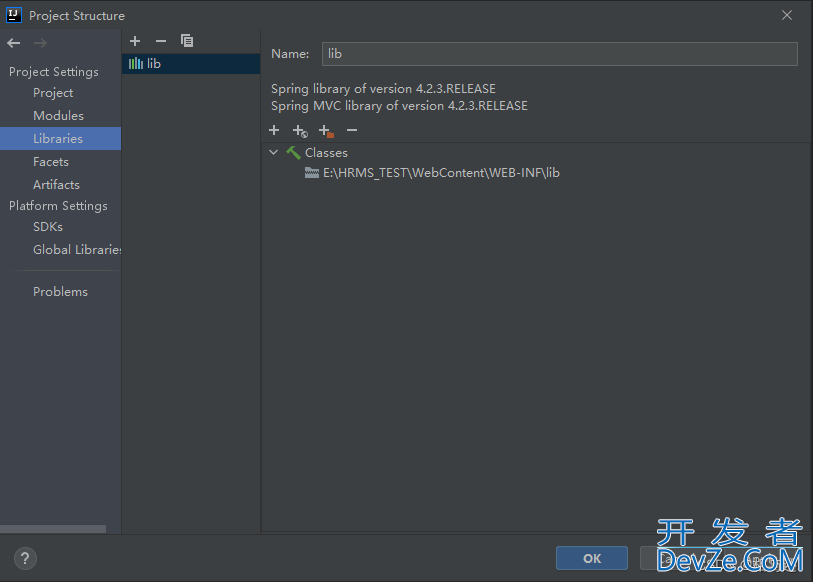Remove the selected library
The height and width of the screenshot is (582, 813).
pos(161,41)
